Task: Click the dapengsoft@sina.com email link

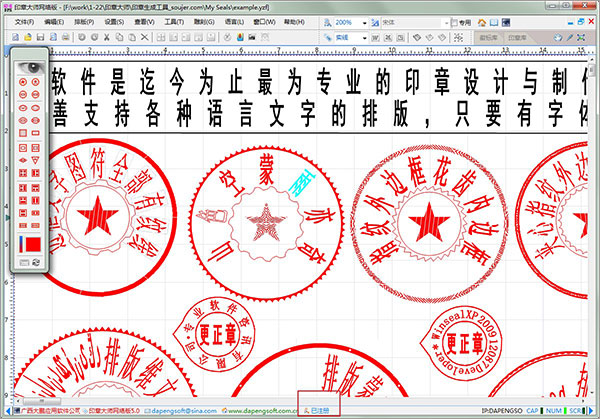Action: tap(184, 411)
